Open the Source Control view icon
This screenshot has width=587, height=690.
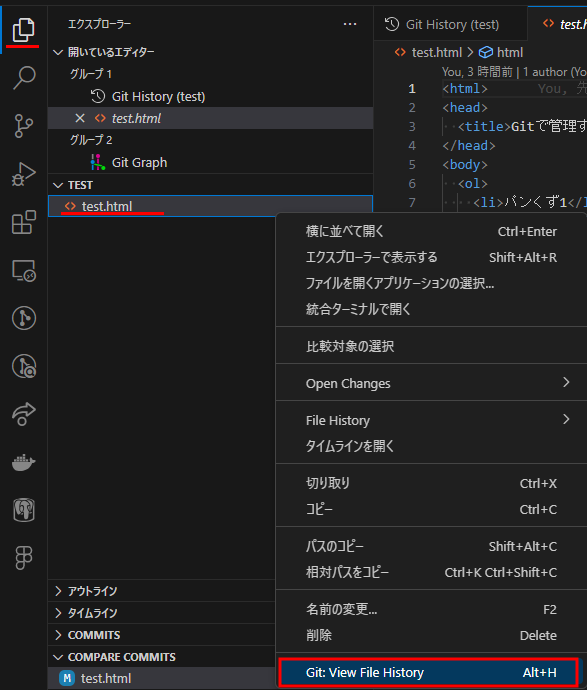(24, 125)
